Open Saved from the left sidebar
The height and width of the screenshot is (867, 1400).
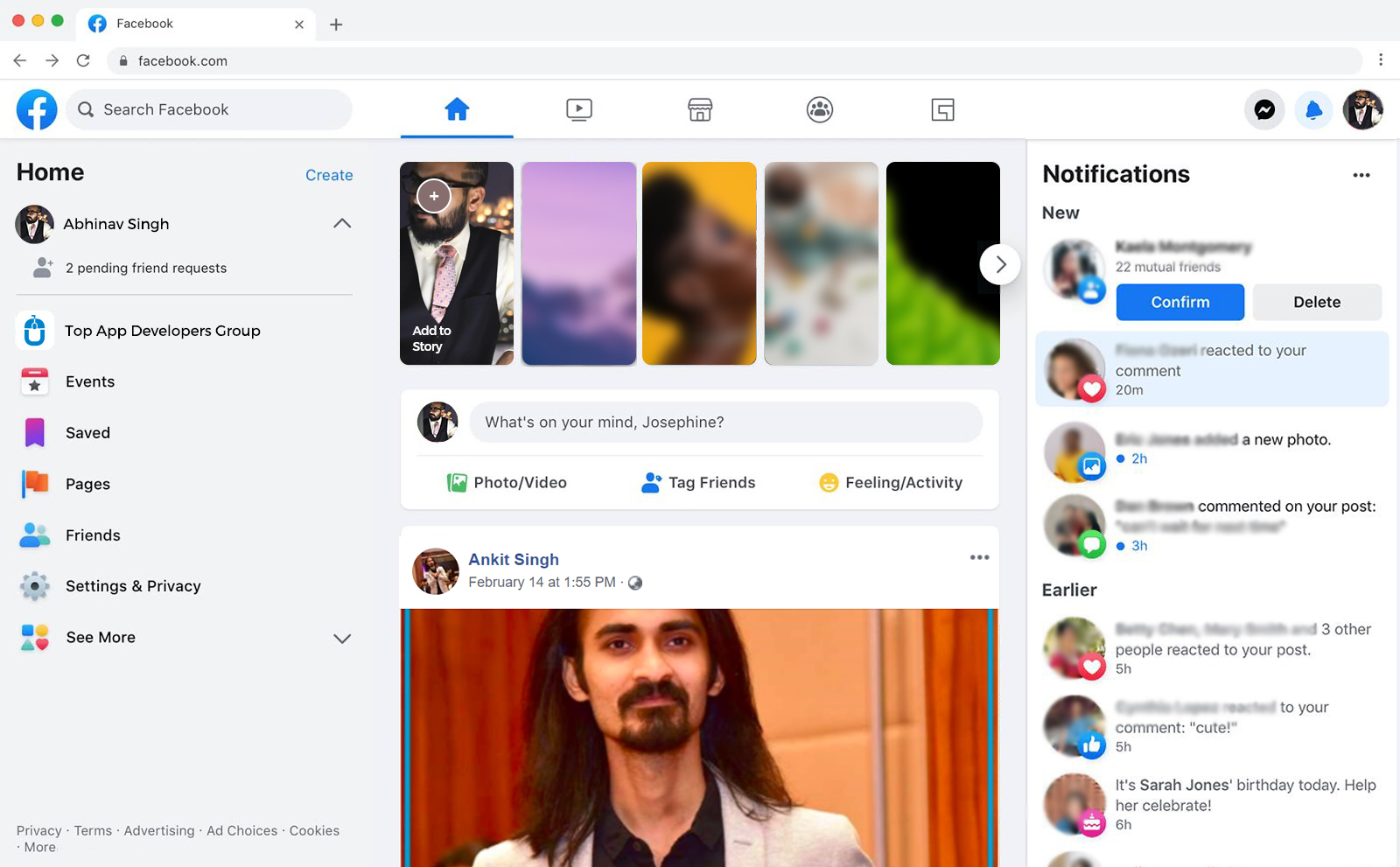[x=87, y=433]
